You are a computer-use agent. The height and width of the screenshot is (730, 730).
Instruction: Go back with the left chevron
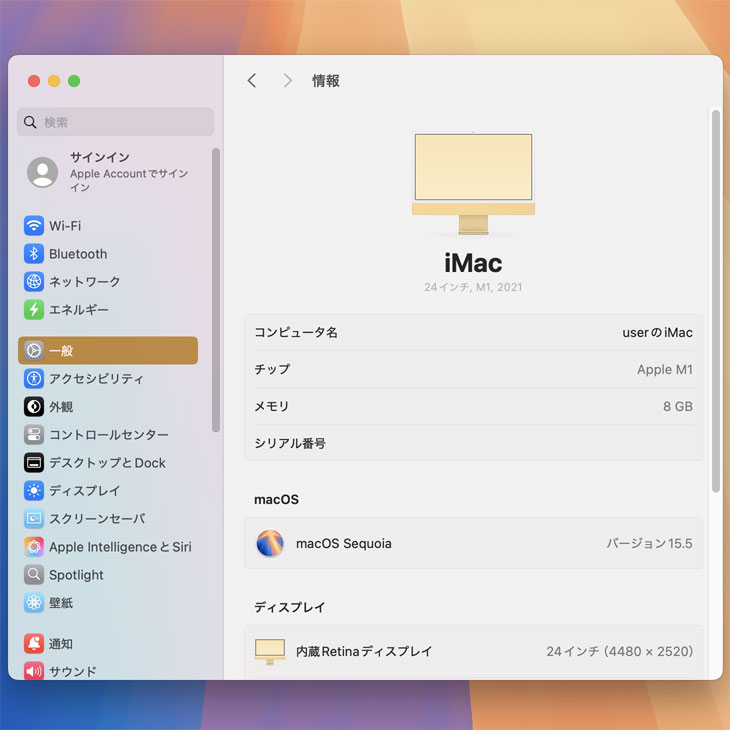[252, 81]
